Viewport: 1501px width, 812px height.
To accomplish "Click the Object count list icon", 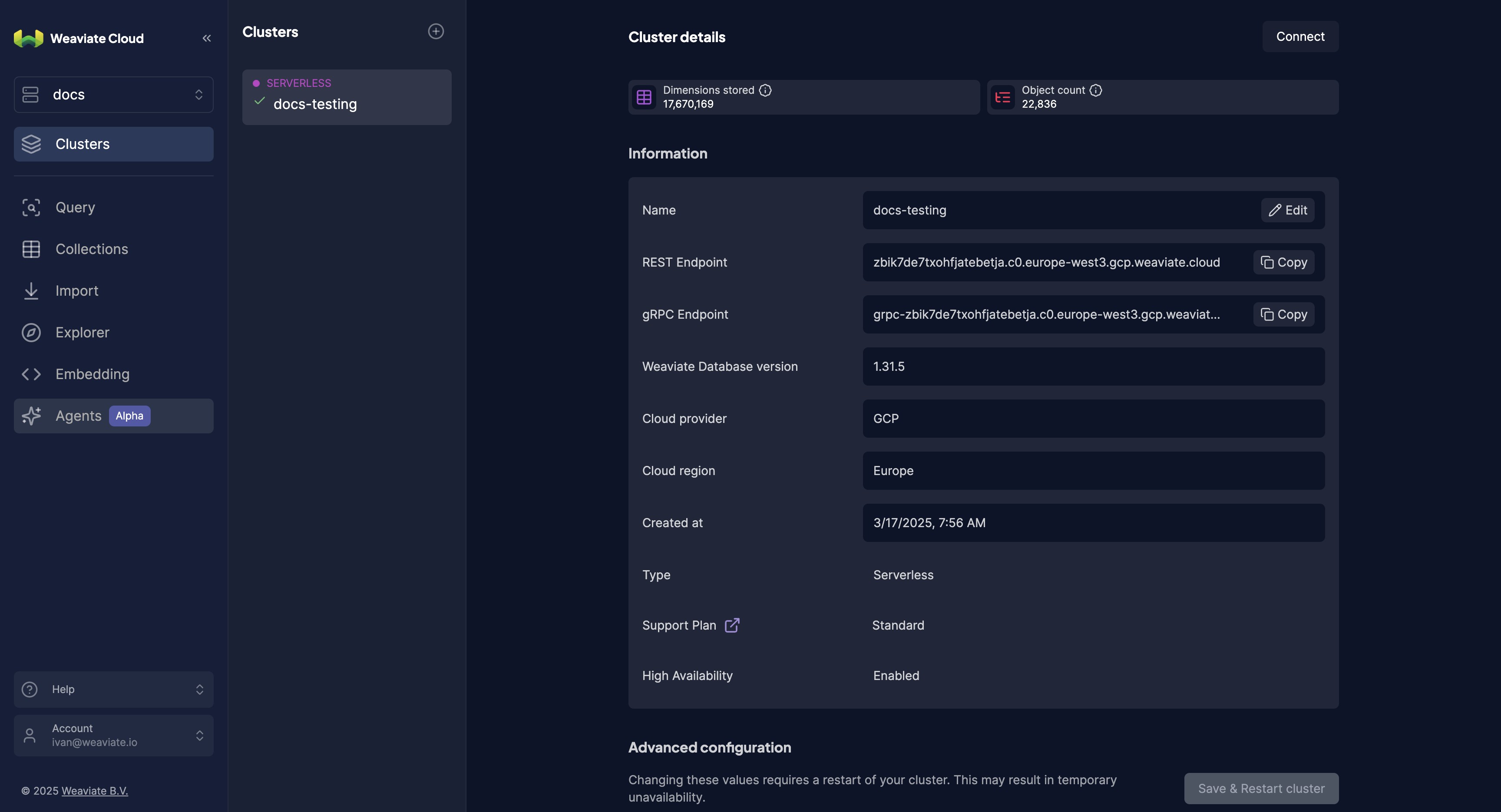I will tap(1003, 97).
